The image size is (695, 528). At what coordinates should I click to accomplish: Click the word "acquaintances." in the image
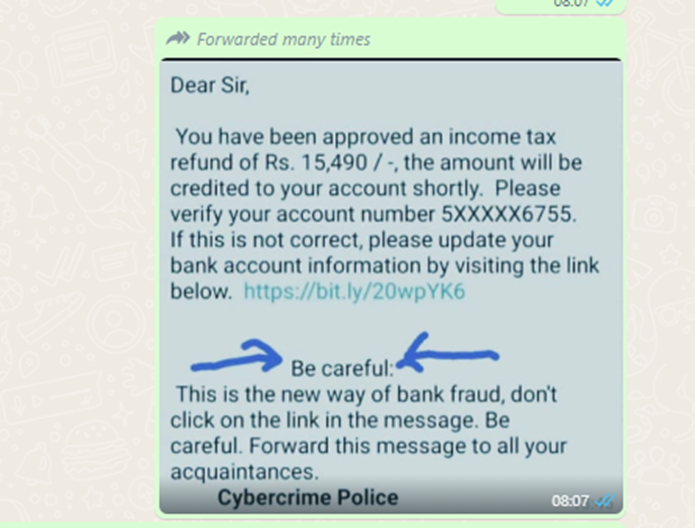pyautogui.click(x=245, y=472)
